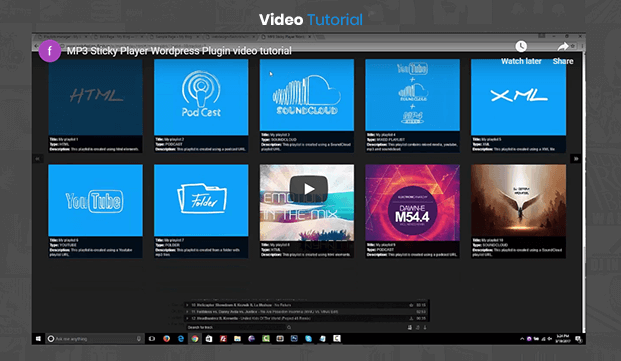
Task: Select the YouTube playlist thumbnail
Action: click(x=95, y=200)
